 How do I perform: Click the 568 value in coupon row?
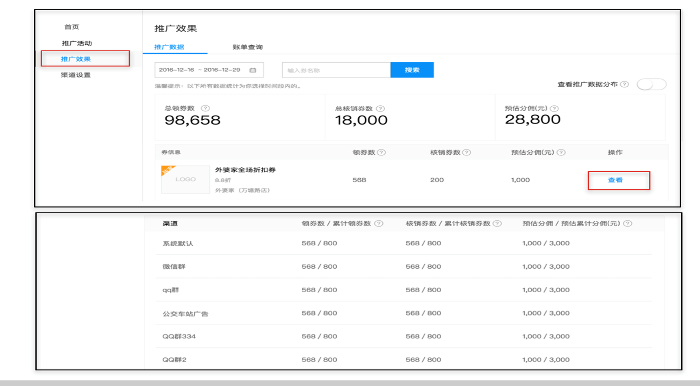(359, 180)
